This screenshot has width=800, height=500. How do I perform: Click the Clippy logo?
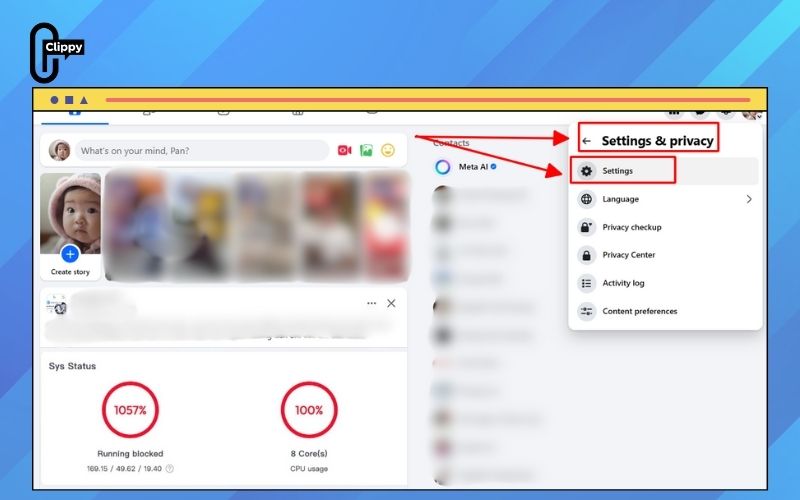pos(56,53)
